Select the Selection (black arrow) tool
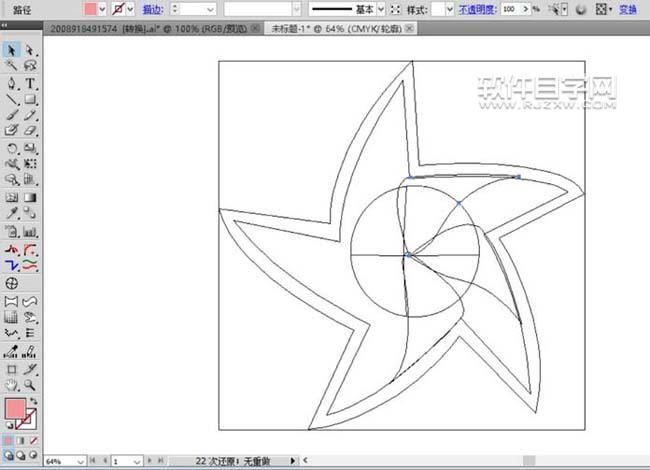 (x=11, y=50)
